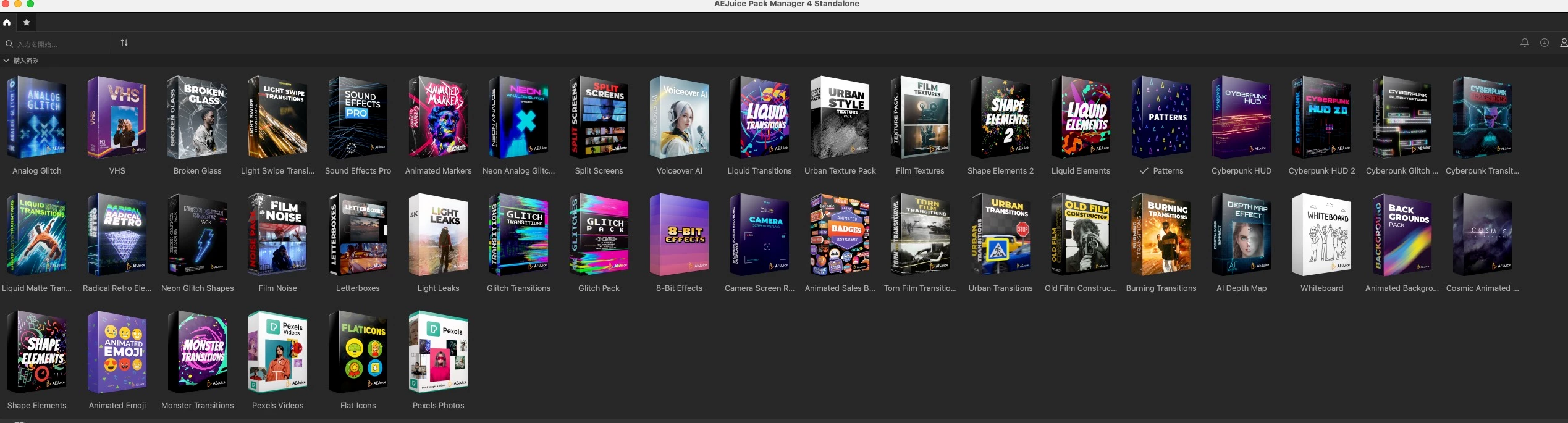Open the Animated Markers pack
Screen dimensions: 1568x423
(x=439, y=117)
